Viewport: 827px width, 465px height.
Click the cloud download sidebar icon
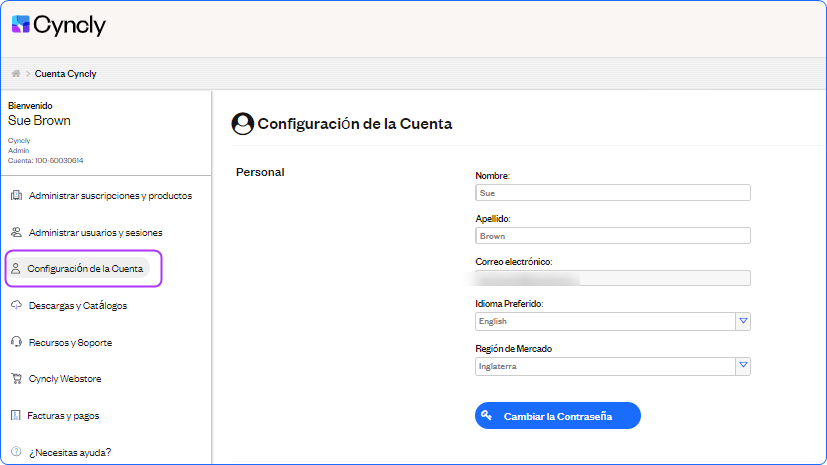(x=16, y=305)
